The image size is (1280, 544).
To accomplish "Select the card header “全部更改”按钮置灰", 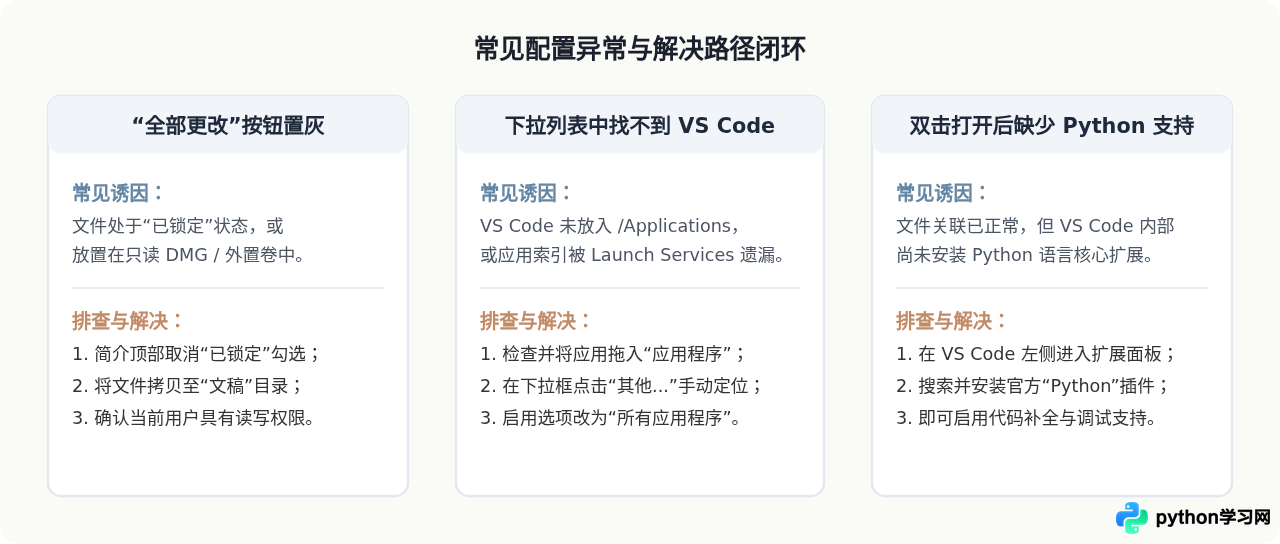I will 228,125.
